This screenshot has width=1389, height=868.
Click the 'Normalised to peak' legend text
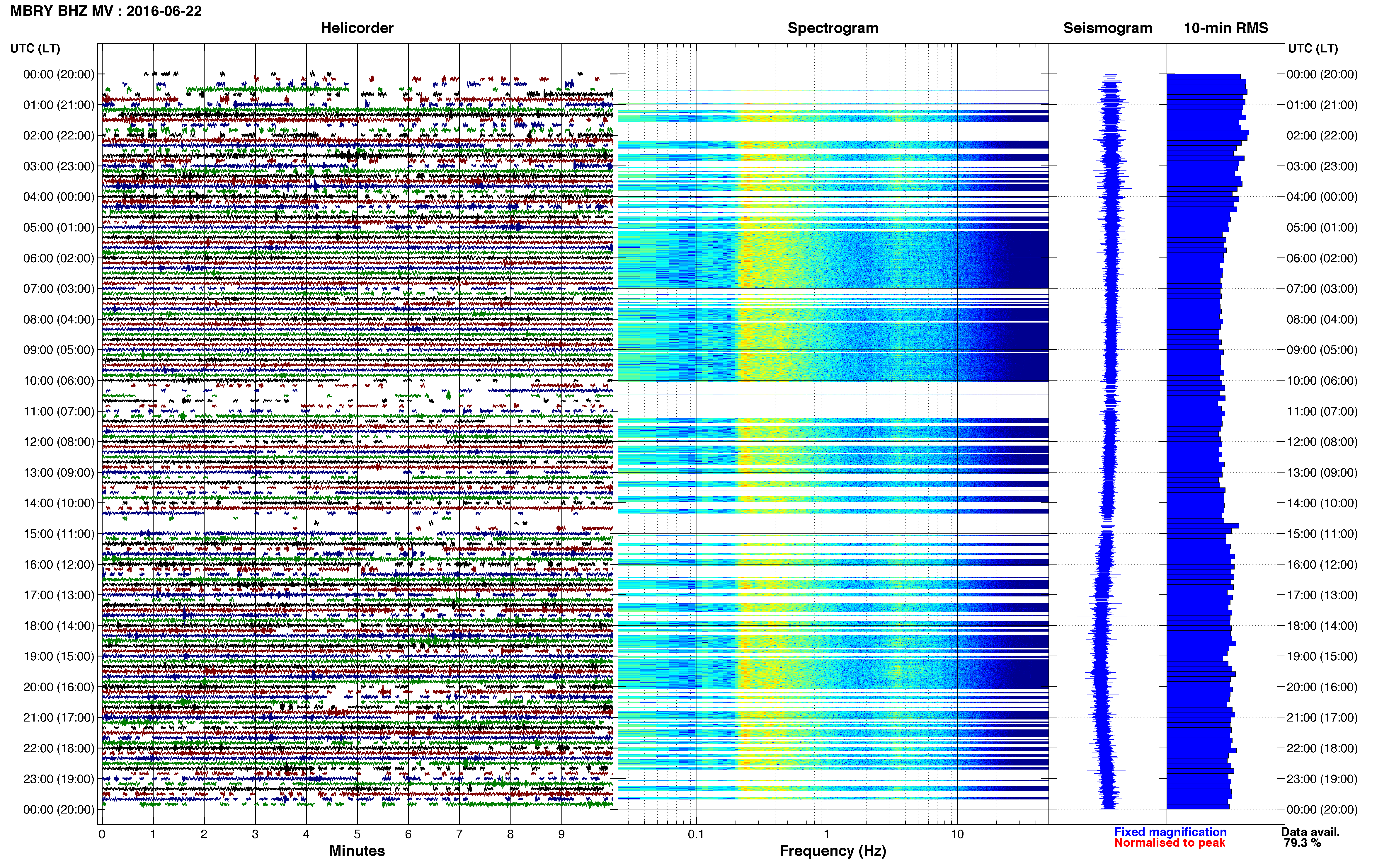click(1170, 843)
